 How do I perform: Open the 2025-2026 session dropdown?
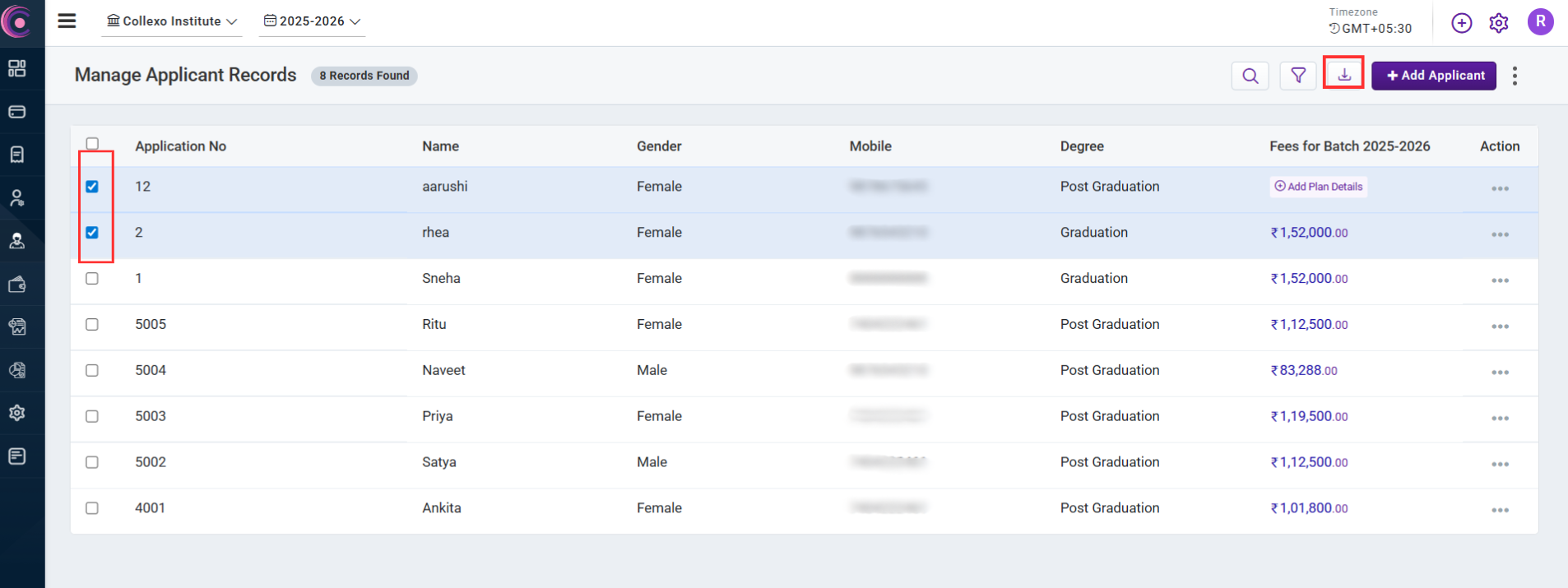[312, 21]
